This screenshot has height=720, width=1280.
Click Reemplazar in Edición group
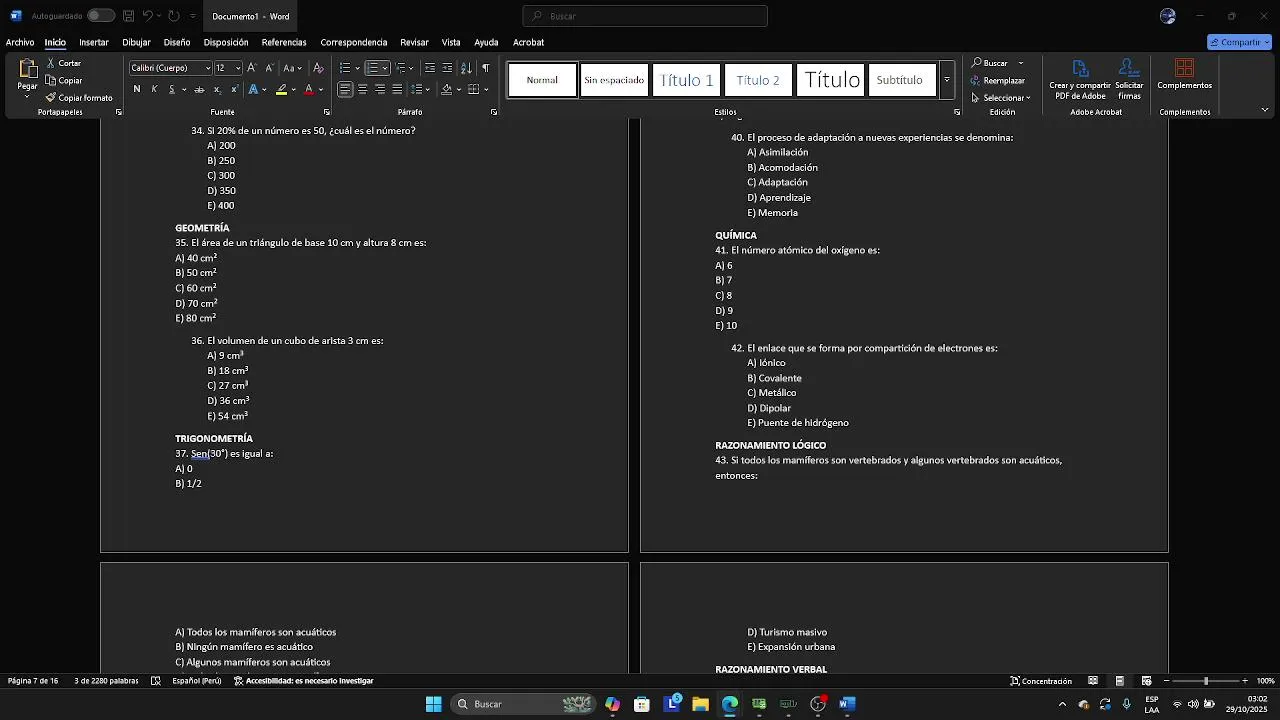(997, 80)
